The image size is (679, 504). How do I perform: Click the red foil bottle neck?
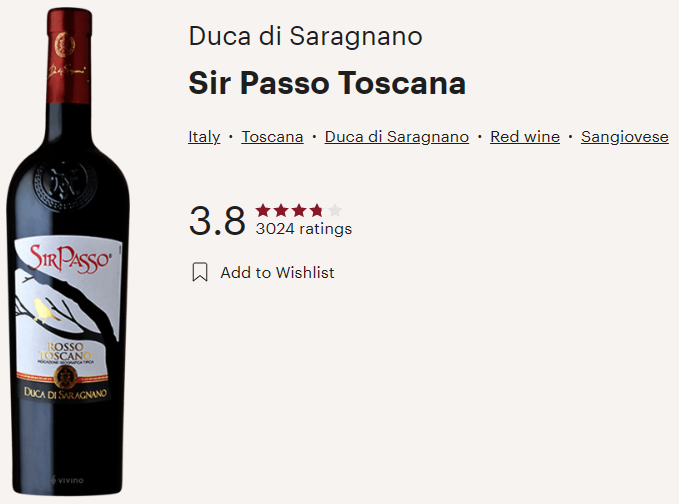(69, 56)
